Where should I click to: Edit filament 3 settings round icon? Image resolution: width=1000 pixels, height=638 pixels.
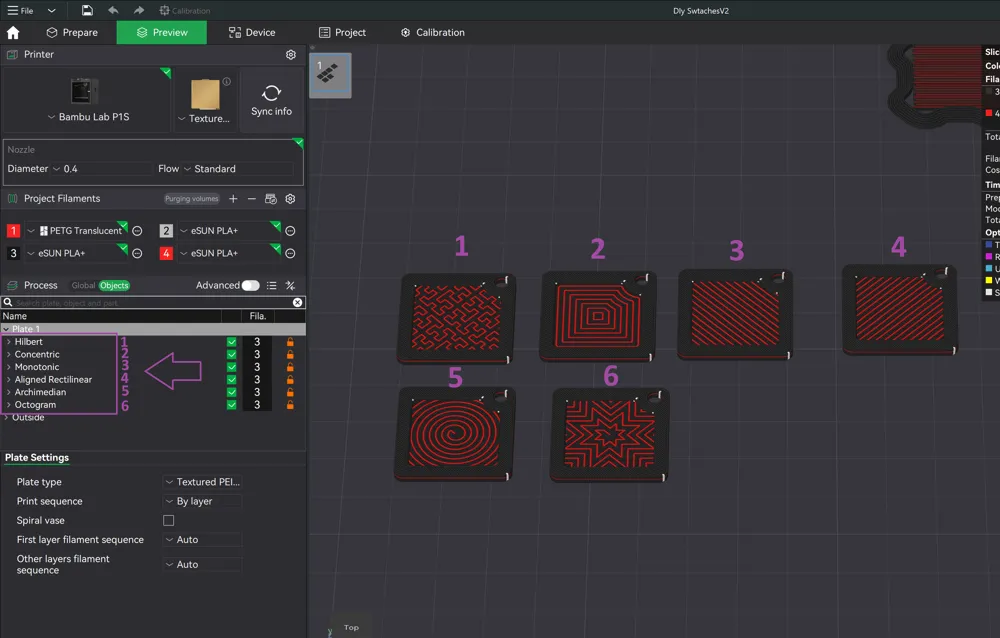[137, 253]
